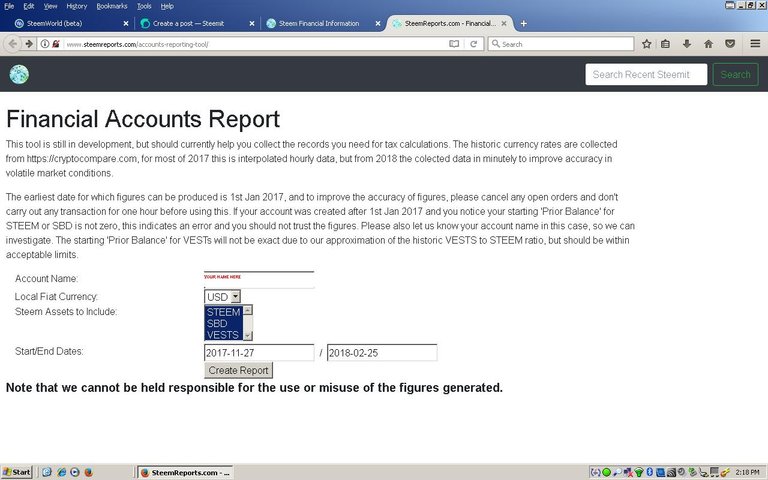768x480 pixels.
Task: Click the SteemReports globe logo
Action: point(19,74)
